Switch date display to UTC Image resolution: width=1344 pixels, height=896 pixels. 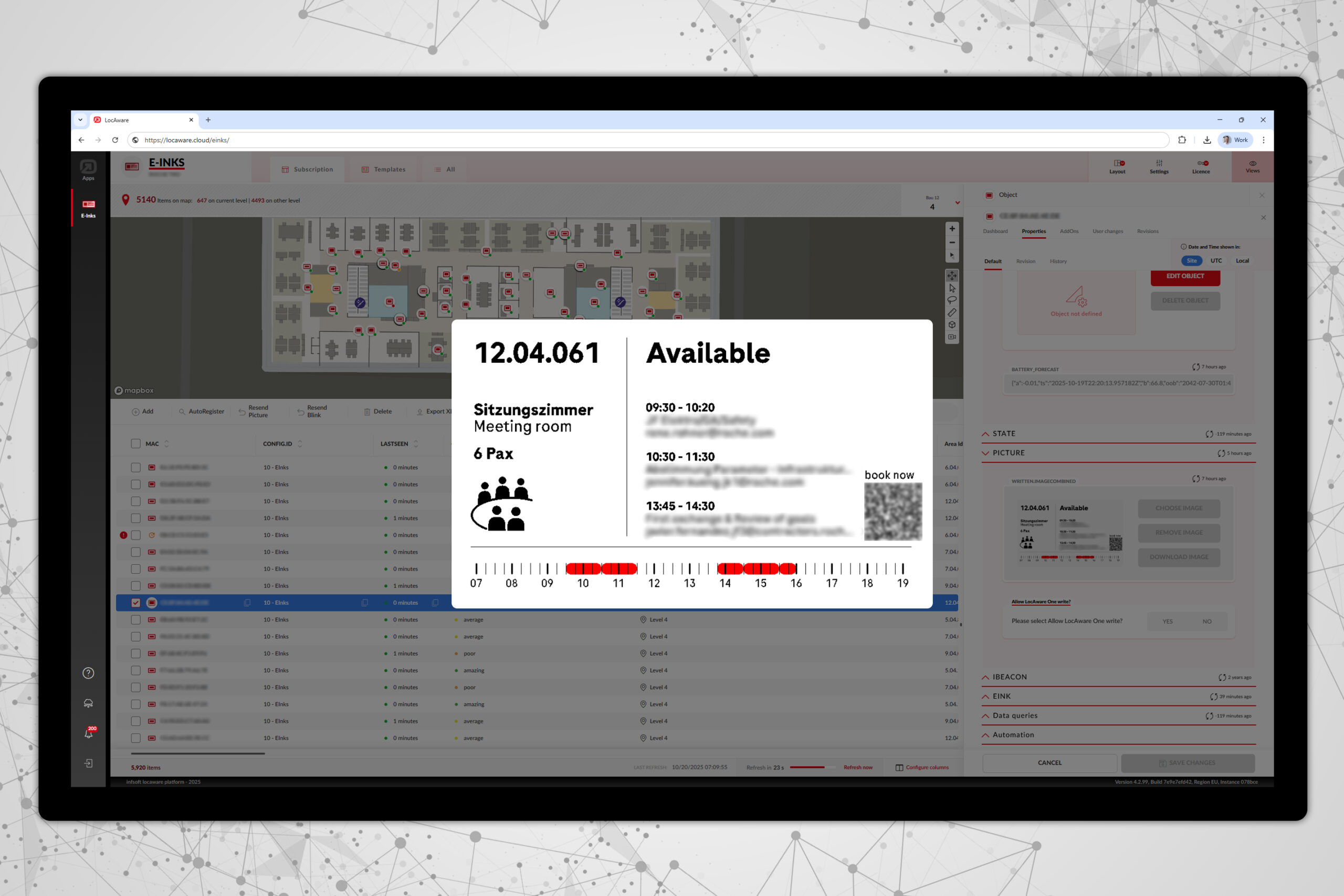click(x=1216, y=260)
